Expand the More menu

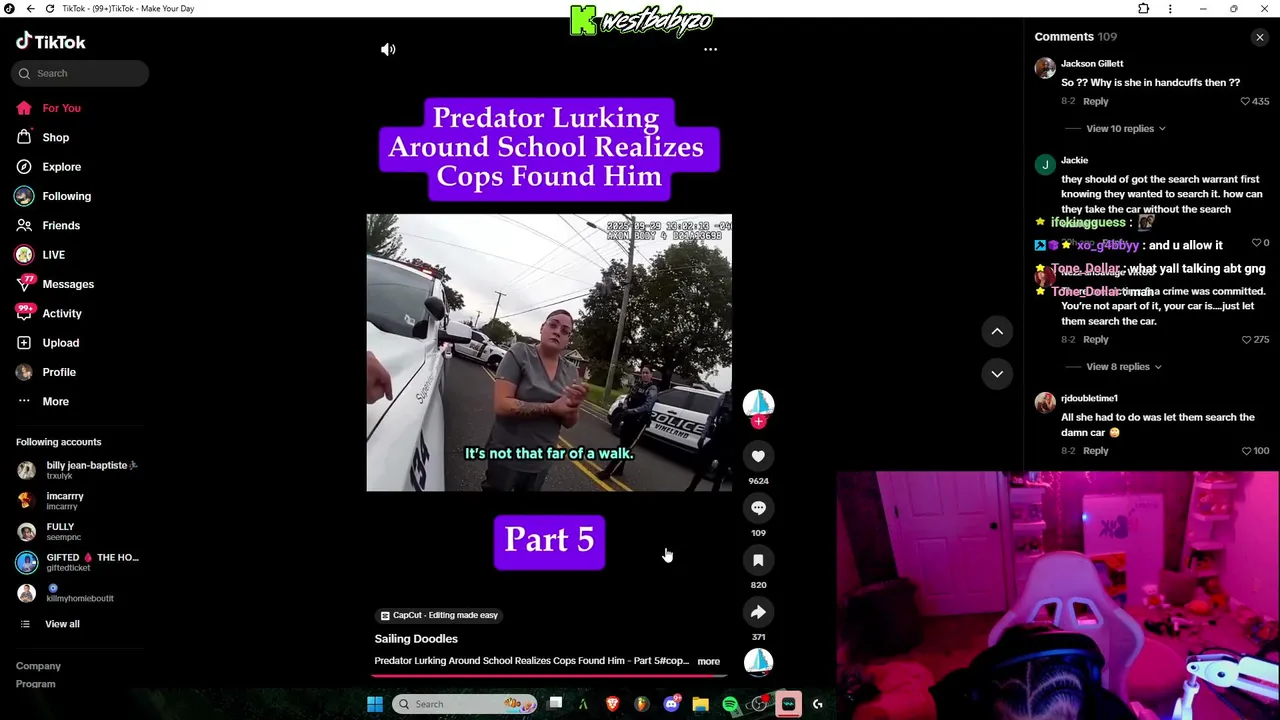(x=42, y=401)
